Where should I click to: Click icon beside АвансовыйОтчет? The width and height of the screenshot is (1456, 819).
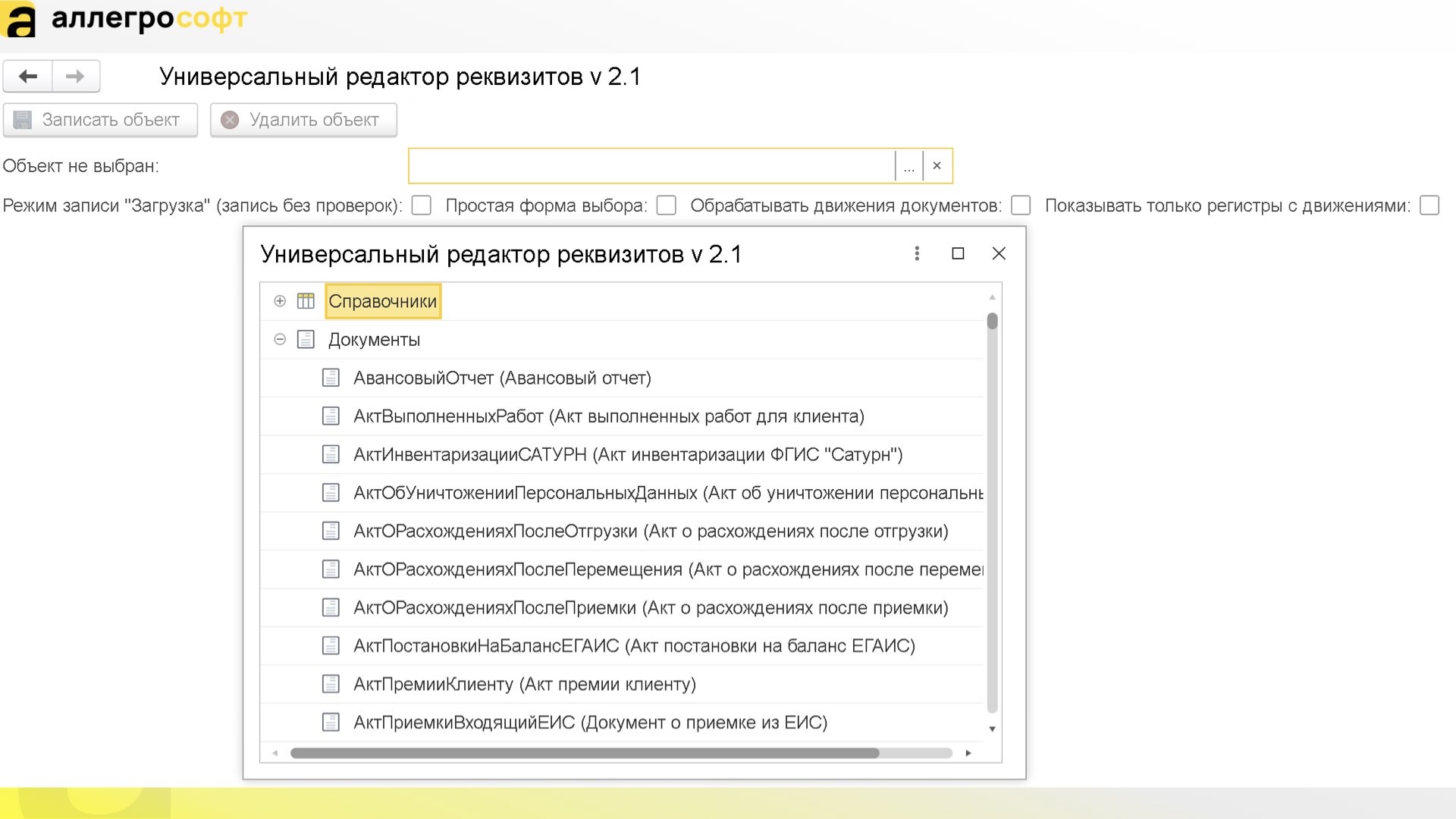331,378
